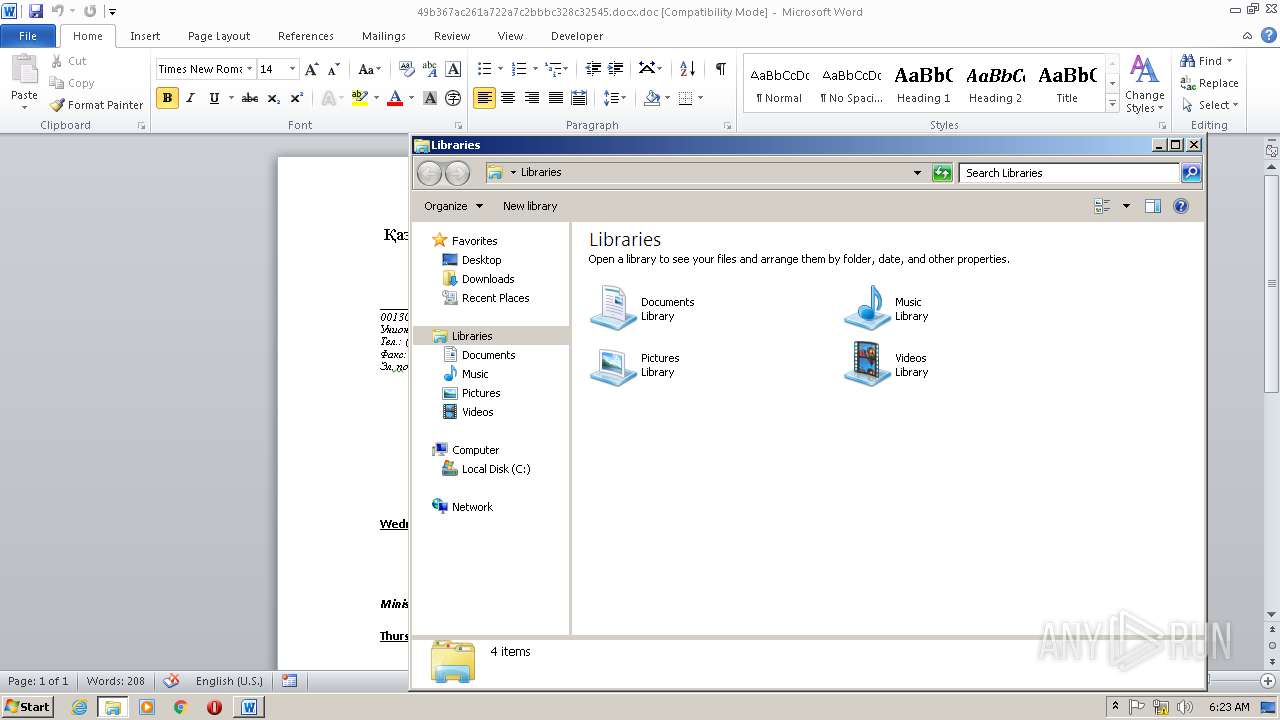This screenshot has width=1280, height=720.
Task: Click the Shading color button
Action: point(652,98)
